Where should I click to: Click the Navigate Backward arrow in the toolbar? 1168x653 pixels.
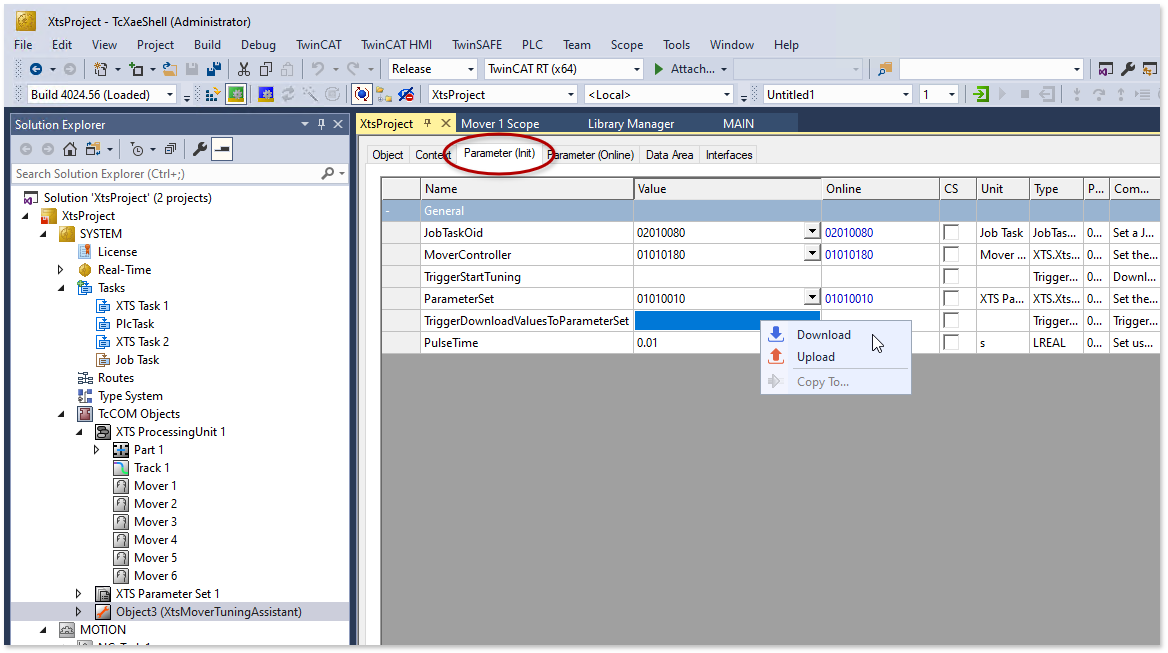click(35, 69)
